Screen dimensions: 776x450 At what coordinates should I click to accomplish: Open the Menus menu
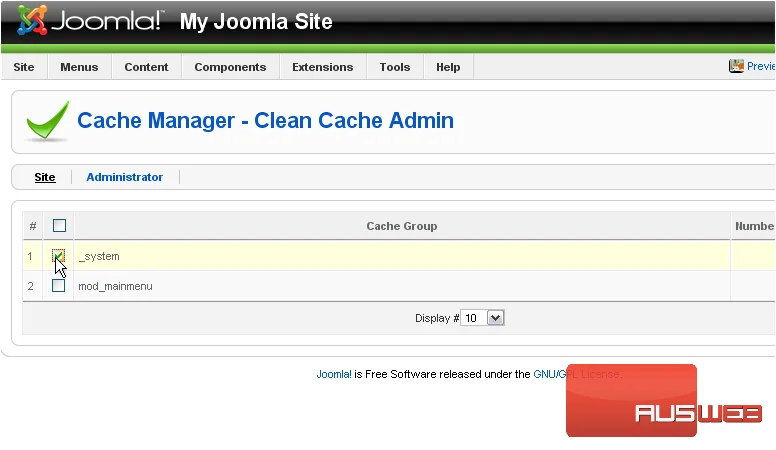(79, 67)
